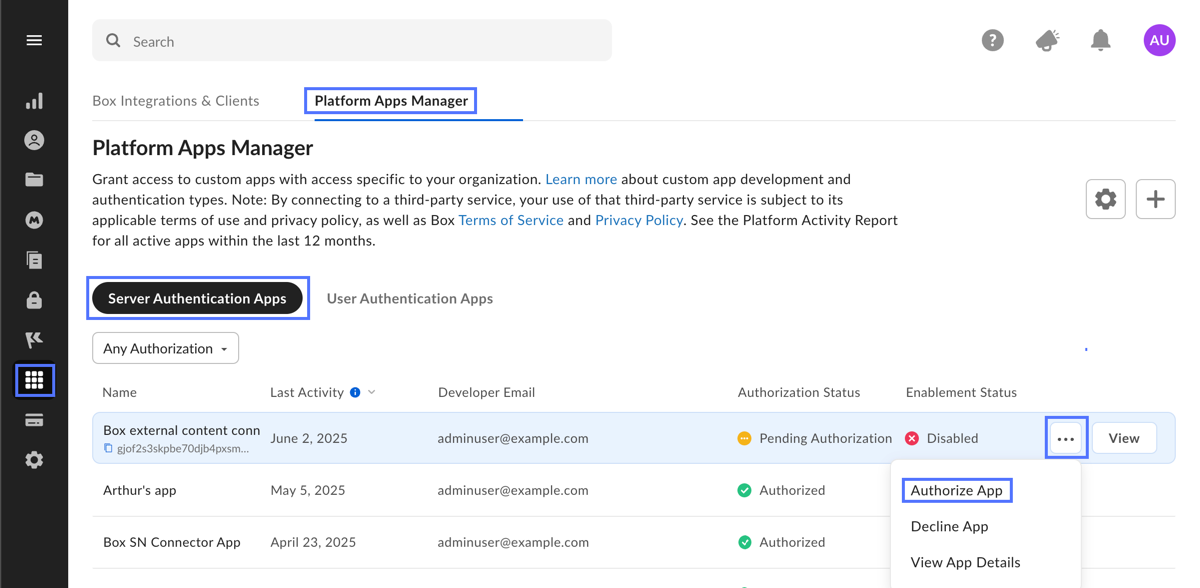Viewport: 1200px width, 588px height.
Task: Open the Terms of Service link
Action: (511, 220)
